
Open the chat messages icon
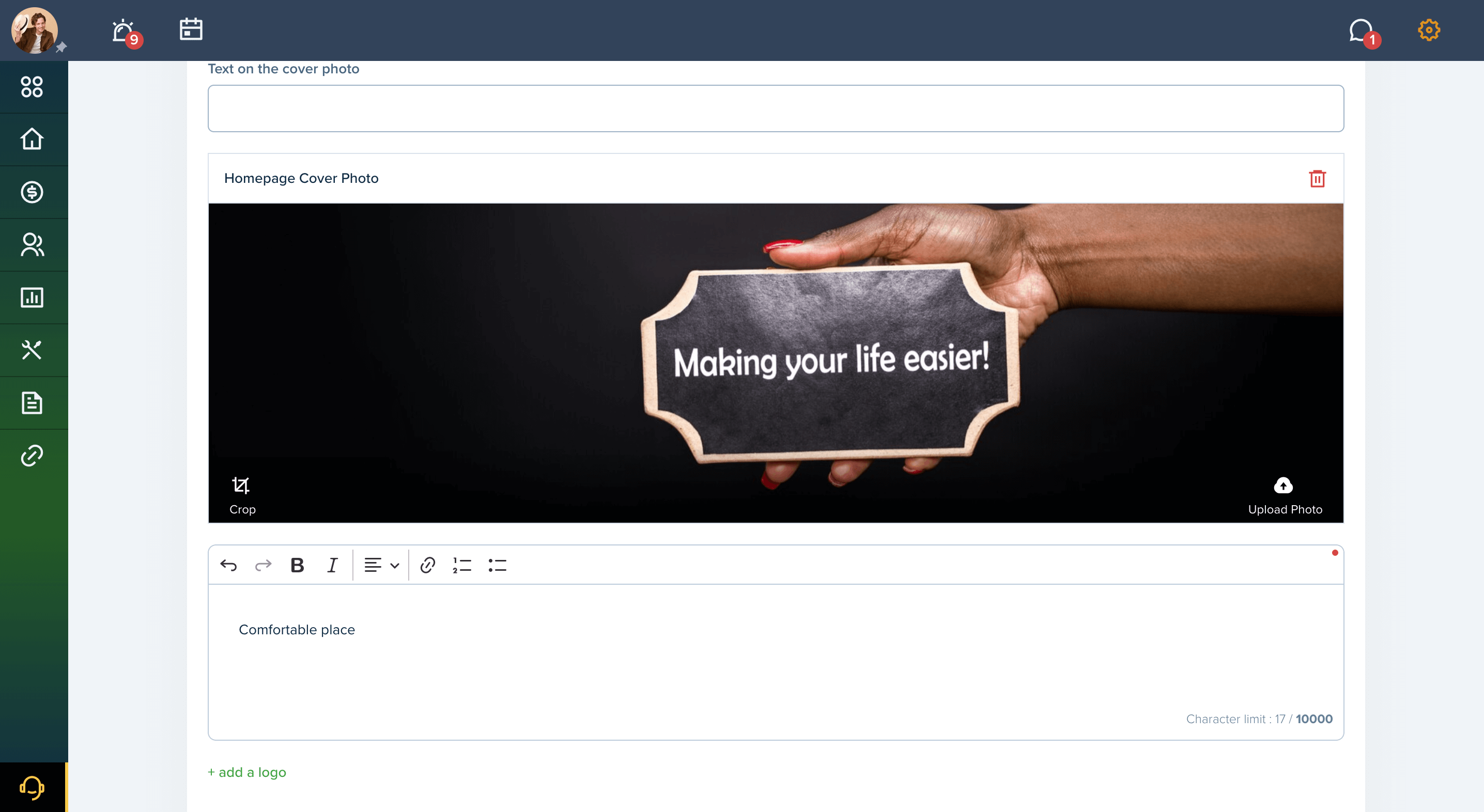[x=1364, y=32]
